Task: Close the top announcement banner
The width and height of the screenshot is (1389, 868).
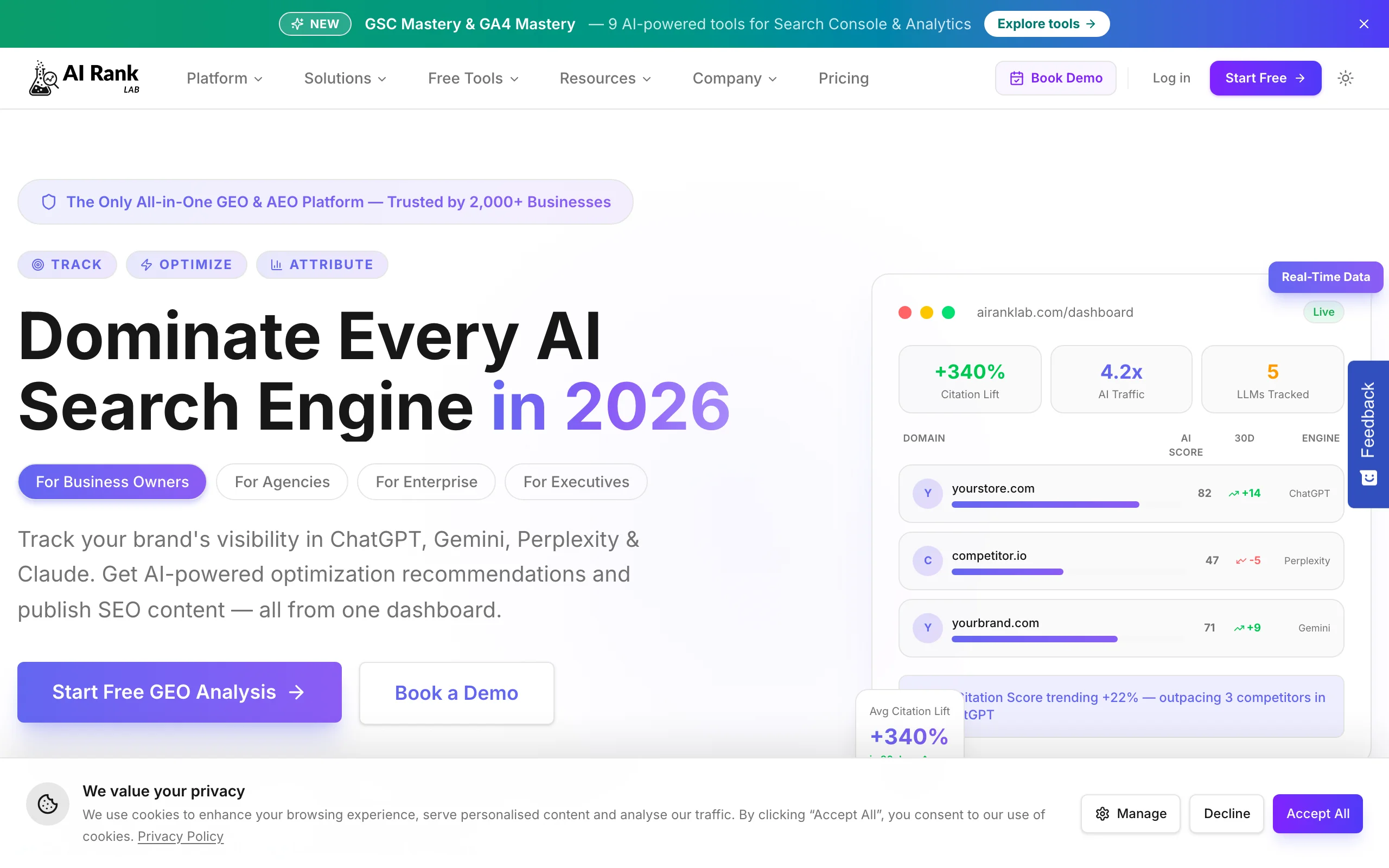Action: pyautogui.click(x=1363, y=24)
